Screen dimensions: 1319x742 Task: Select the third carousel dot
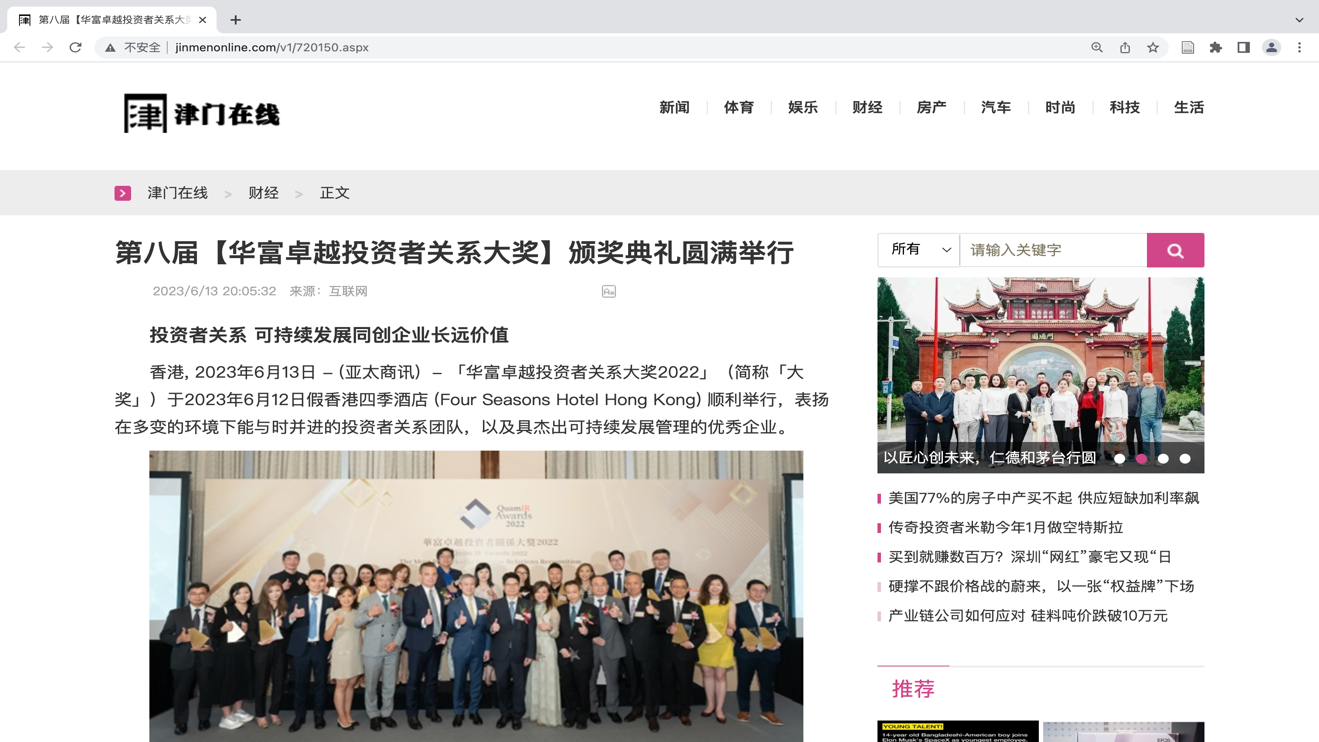click(x=1163, y=459)
